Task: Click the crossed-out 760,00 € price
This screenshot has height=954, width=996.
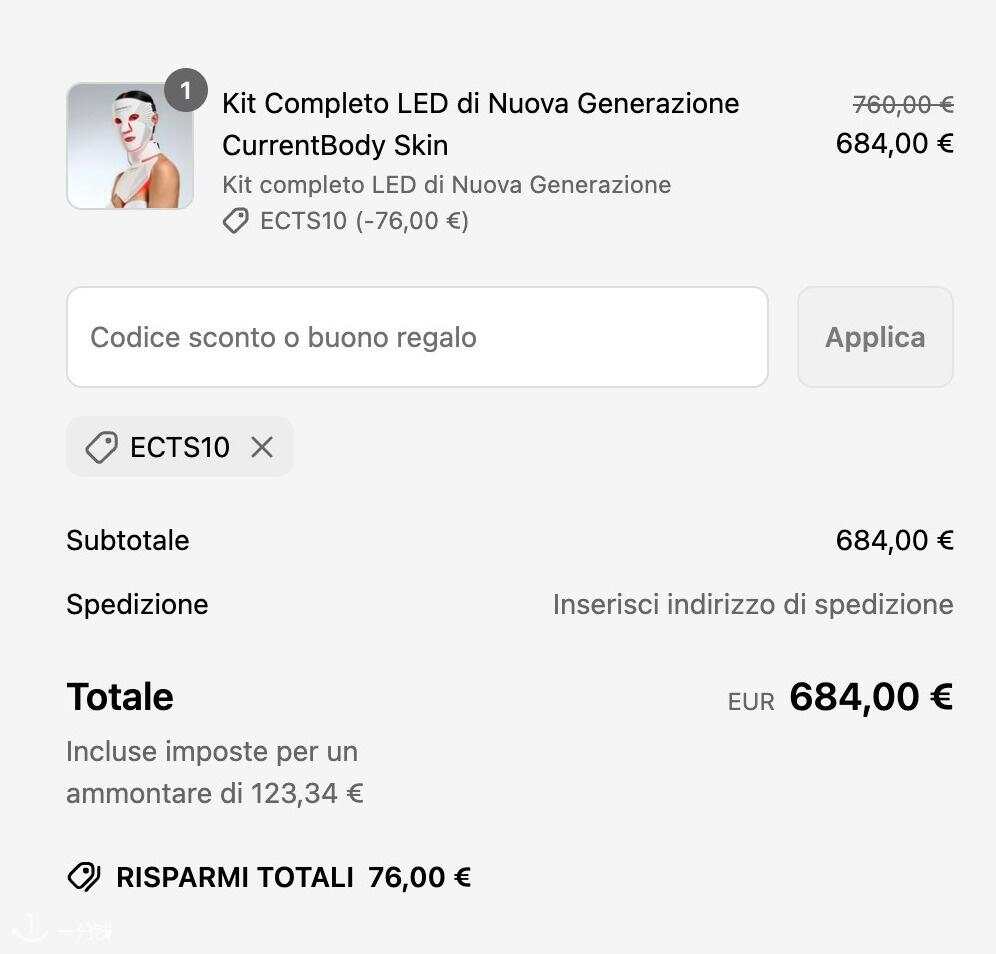Action: tap(903, 105)
